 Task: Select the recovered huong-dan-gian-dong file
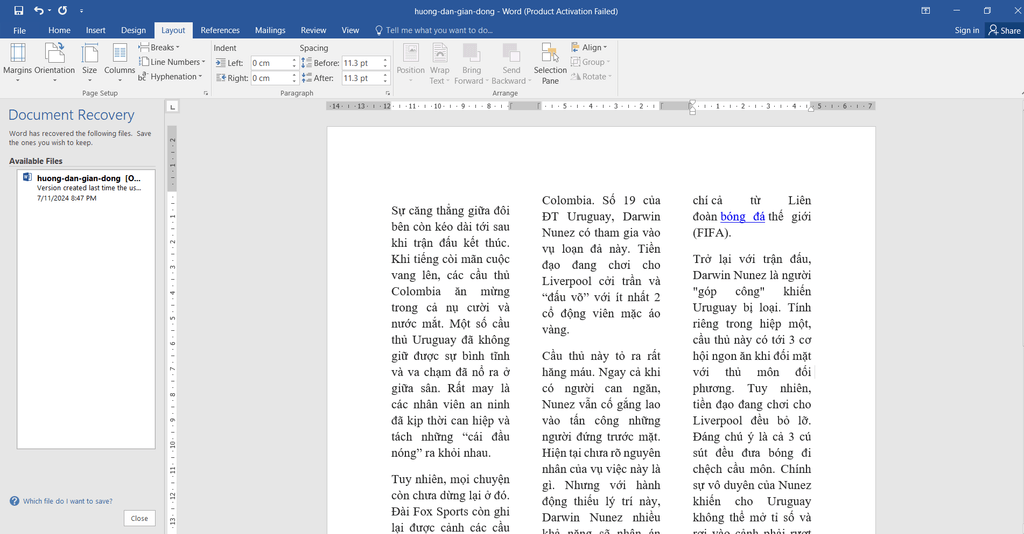point(86,187)
